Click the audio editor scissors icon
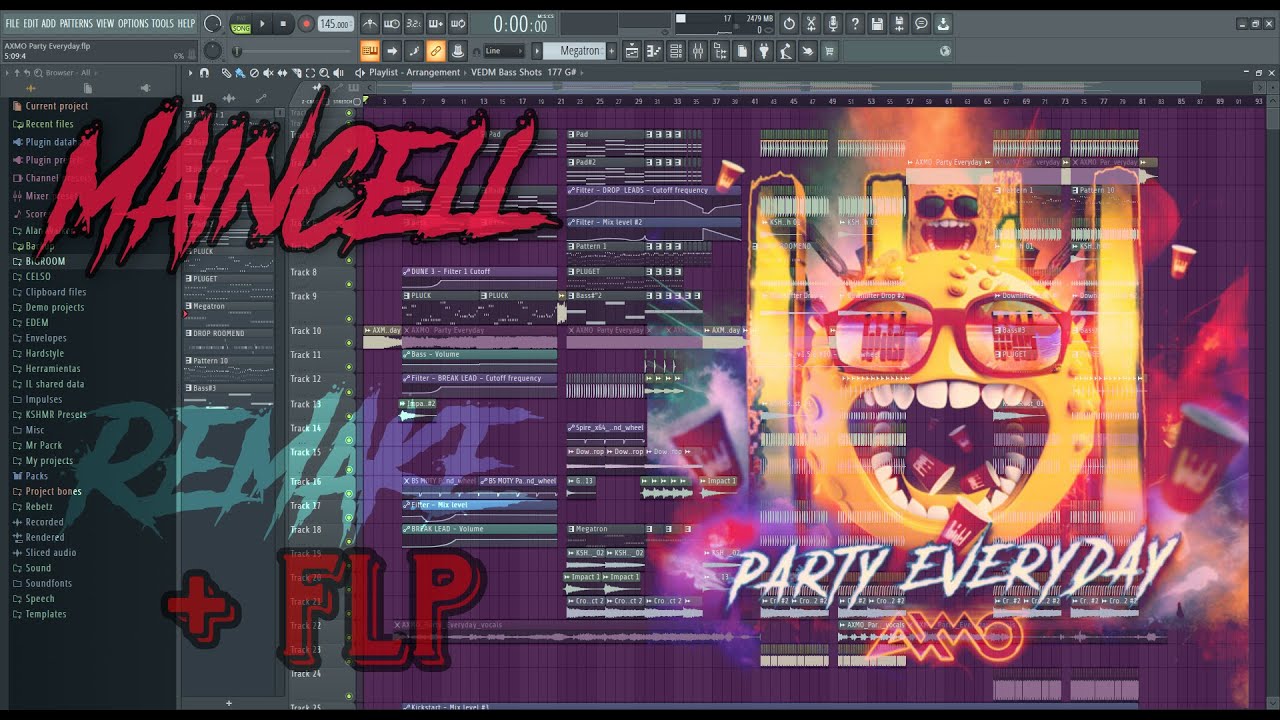 click(x=811, y=24)
